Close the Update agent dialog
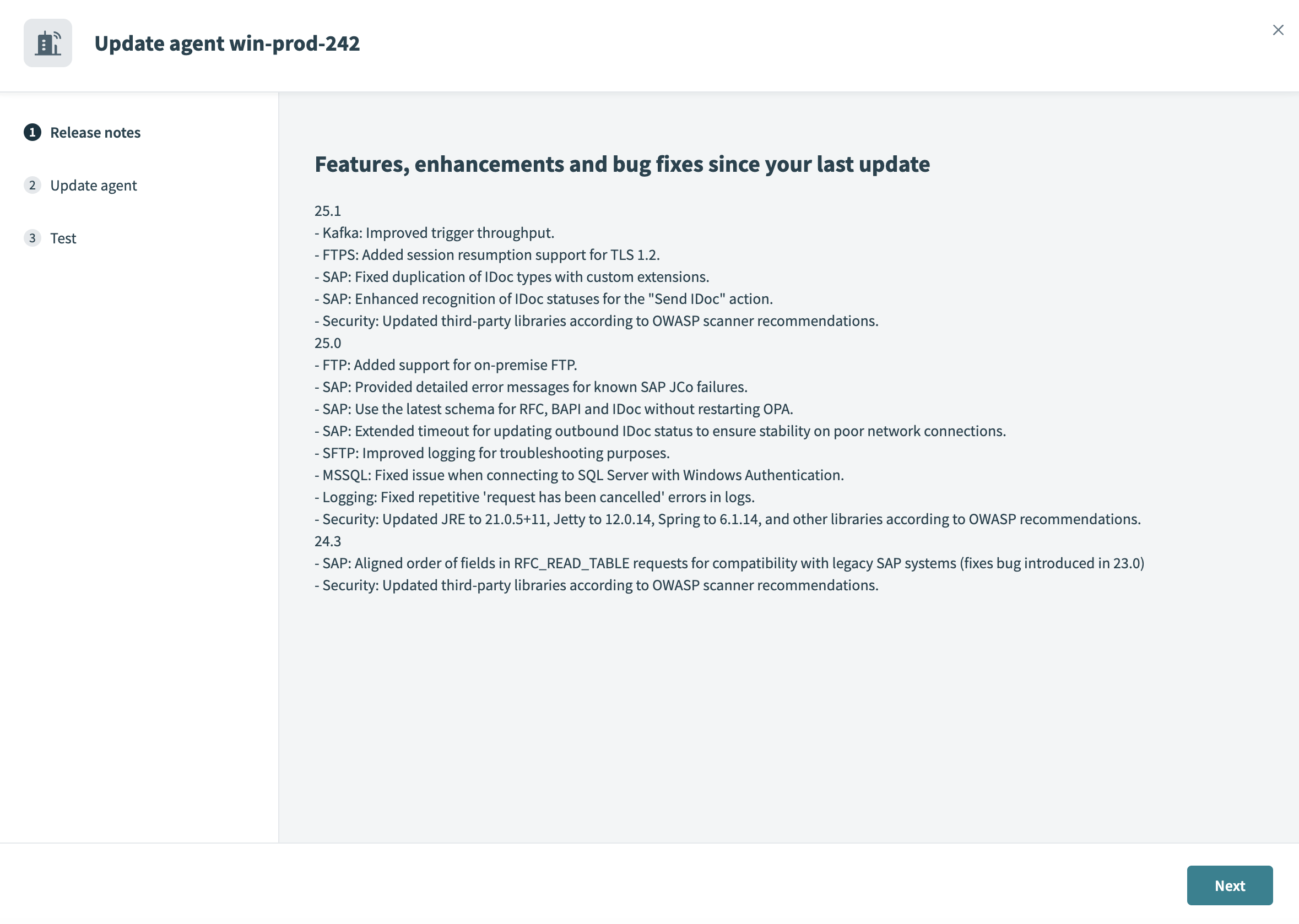The height and width of the screenshot is (924, 1299). (x=1278, y=30)
